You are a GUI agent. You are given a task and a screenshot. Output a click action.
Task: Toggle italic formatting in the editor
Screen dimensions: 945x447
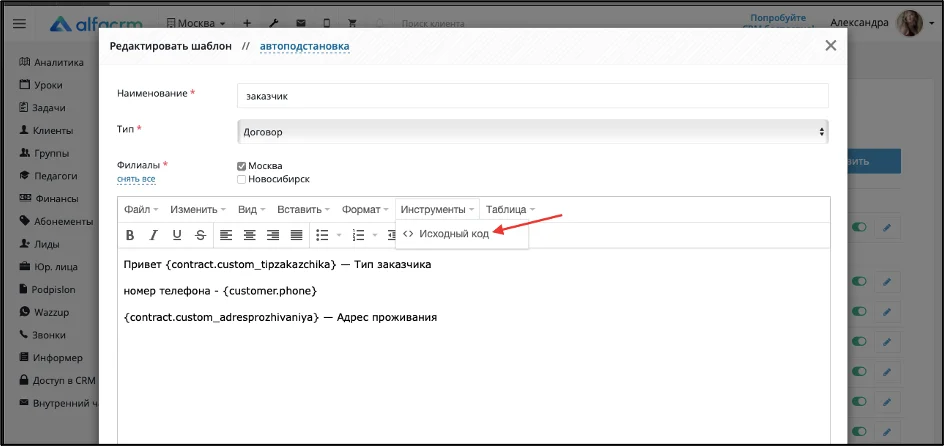pyautogui.click(x=153, y=236)
